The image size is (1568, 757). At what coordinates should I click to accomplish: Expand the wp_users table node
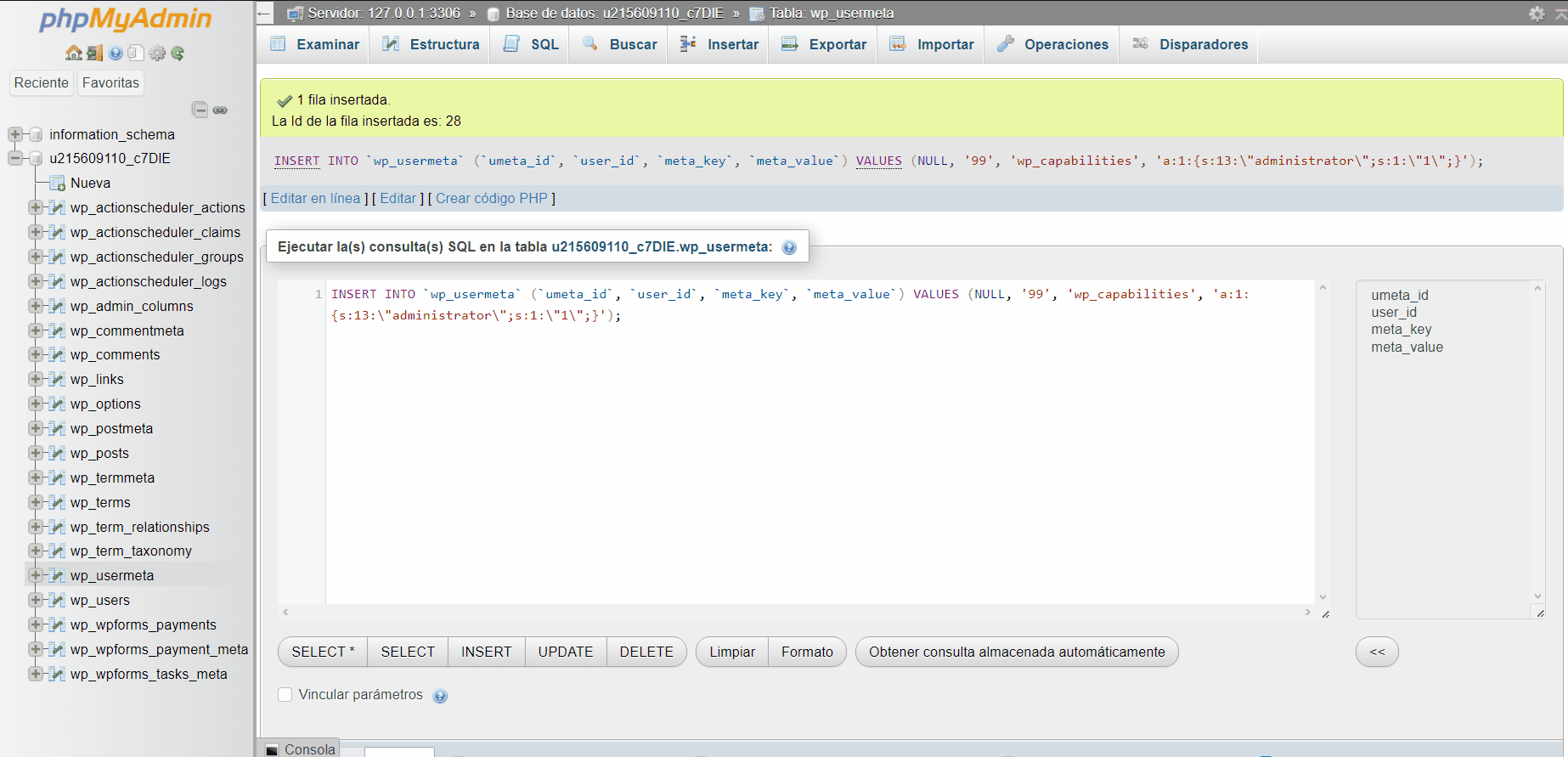[36, 600]
